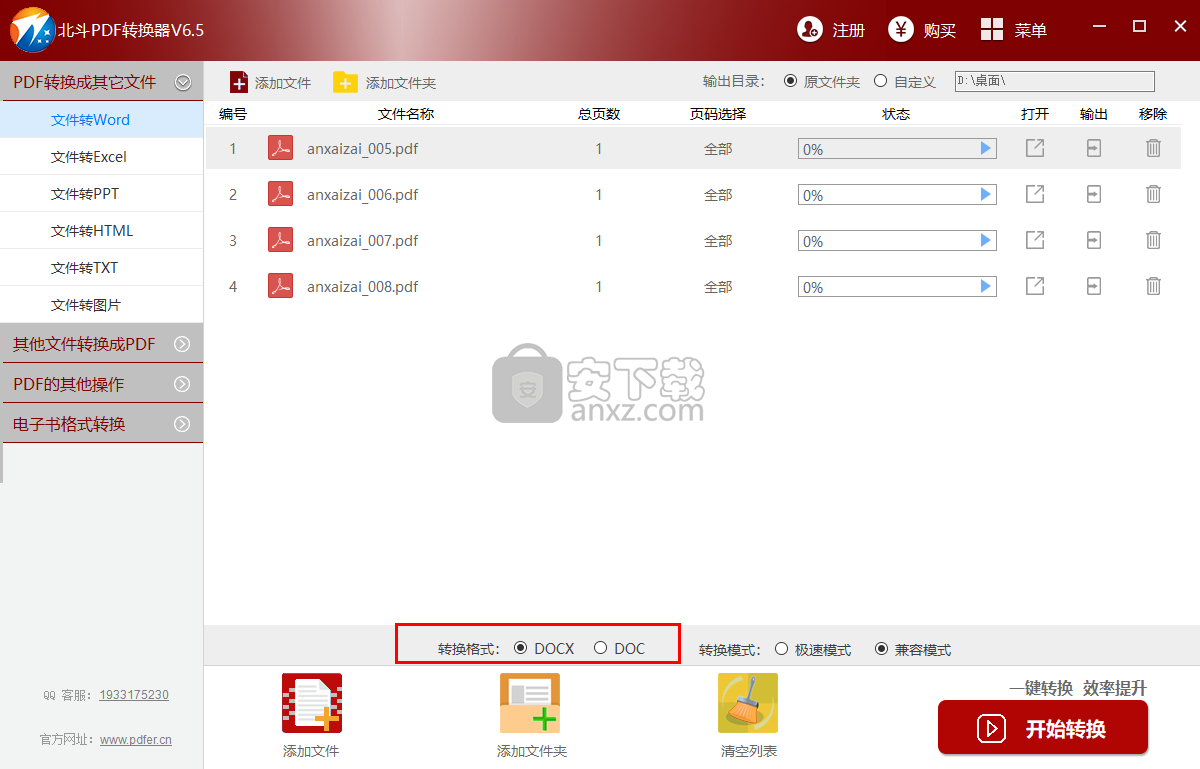This screenshot has width=1200, height=769.
Task: Click the QQ number 1933175230 link
Action: click(134, 695)
